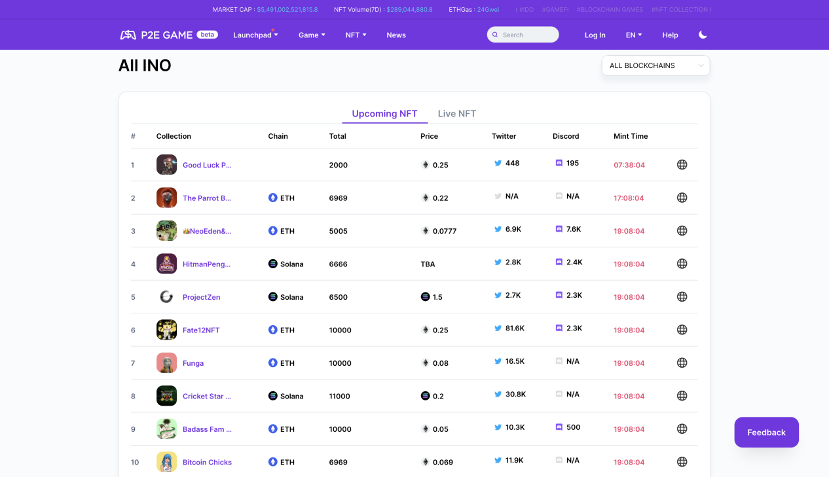Open website globe icon for Bitcoin Chicks
830x478 pixels.
(682, 462)
